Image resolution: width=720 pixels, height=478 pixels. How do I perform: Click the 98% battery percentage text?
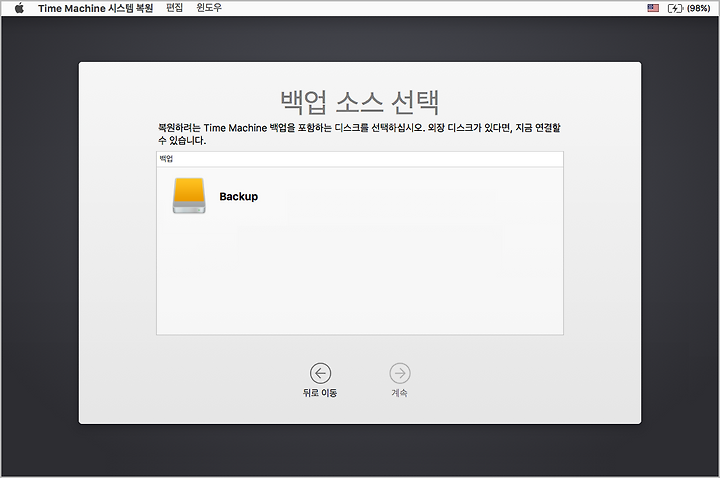point(698,8)
